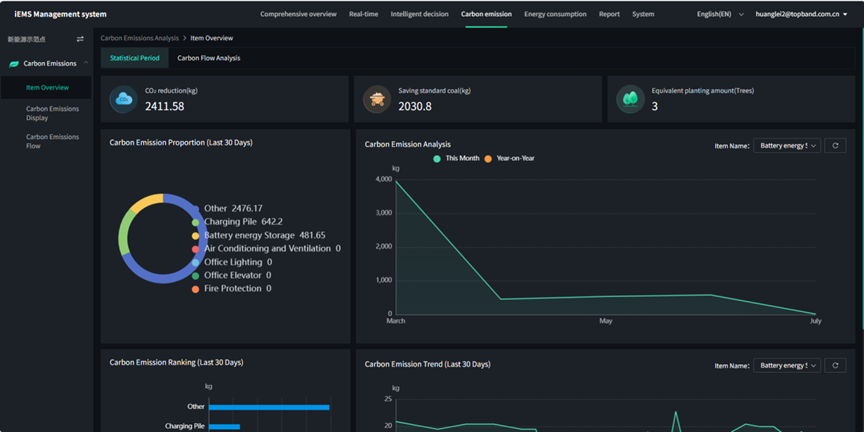
Task: Toggle the Year-on-Year legend series
Action: [x=510, y=159]
